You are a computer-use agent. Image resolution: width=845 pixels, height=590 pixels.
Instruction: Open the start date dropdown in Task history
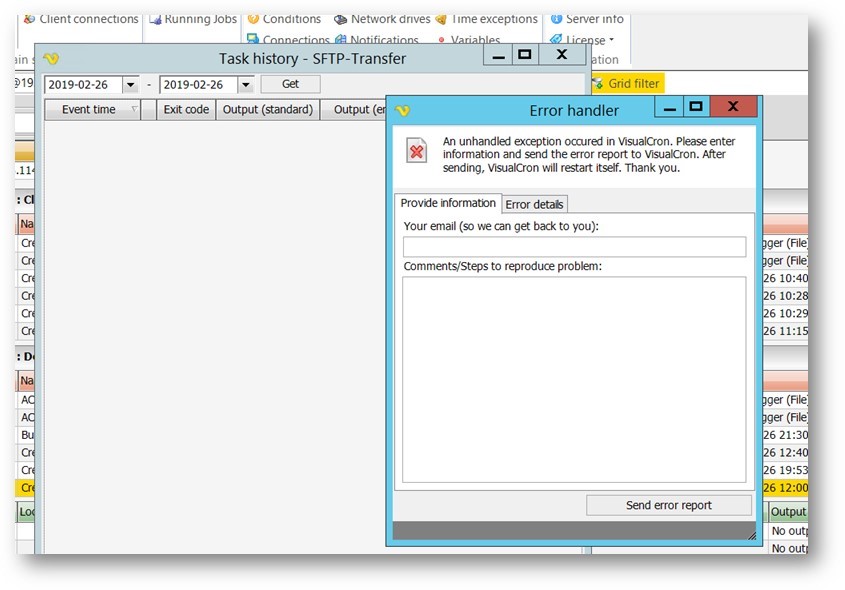[131, 85]
